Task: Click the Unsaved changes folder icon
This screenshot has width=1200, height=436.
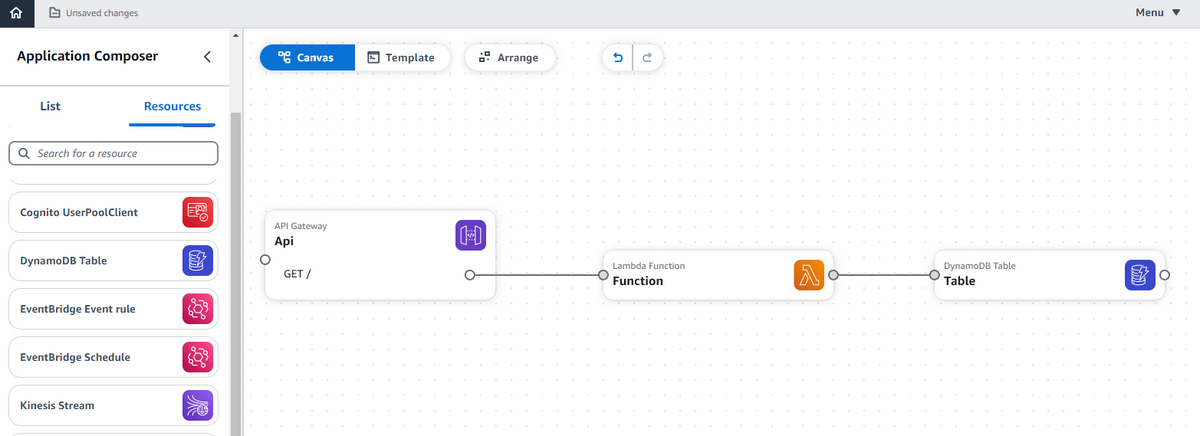Action: (x=54, y=13)
